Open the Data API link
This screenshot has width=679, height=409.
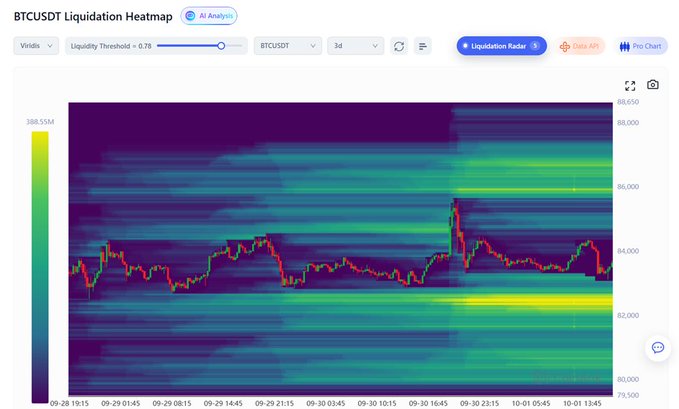pyautogui.click(x=579, y=46)
